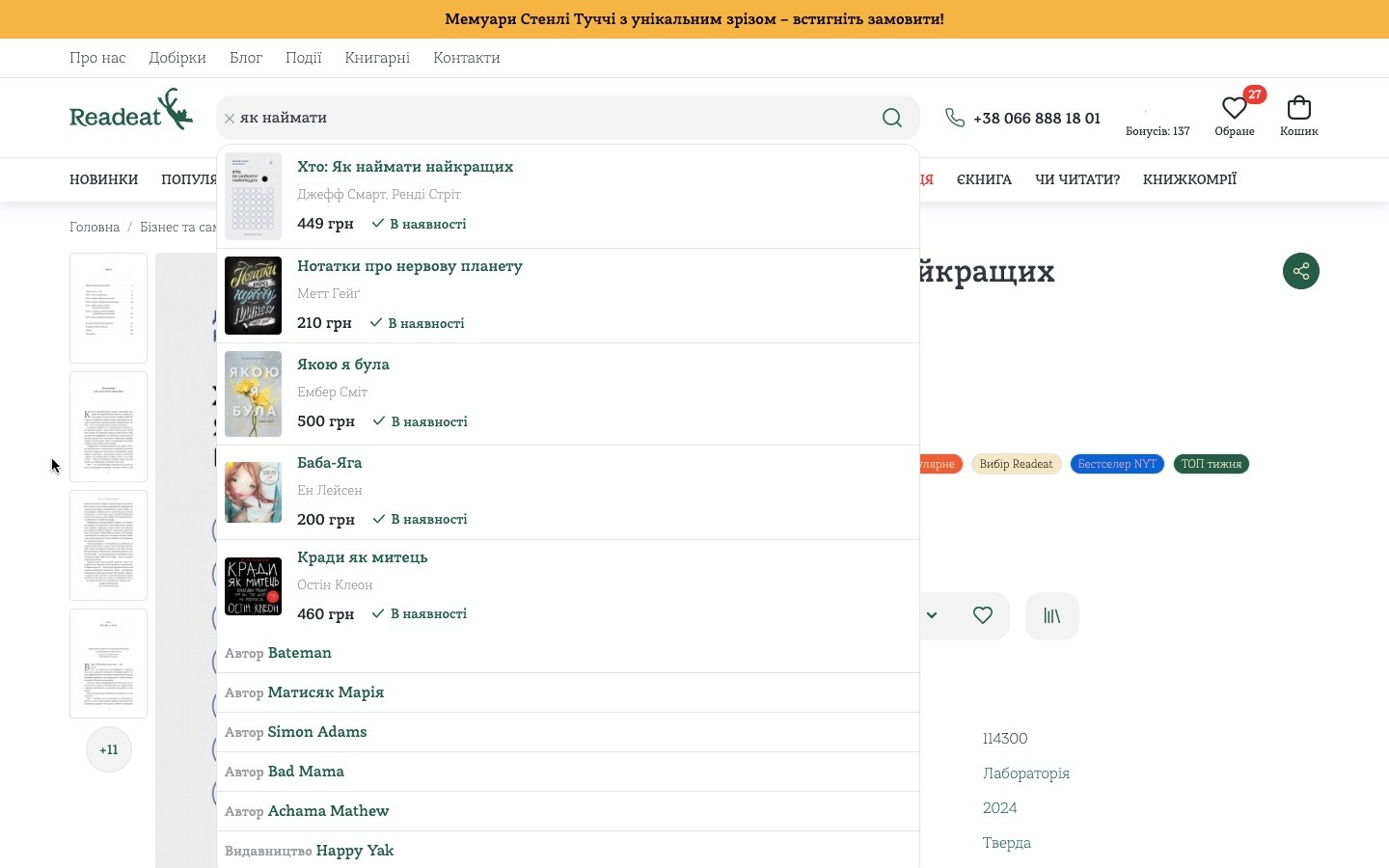Click the price 210 грн

coord(324,323)
